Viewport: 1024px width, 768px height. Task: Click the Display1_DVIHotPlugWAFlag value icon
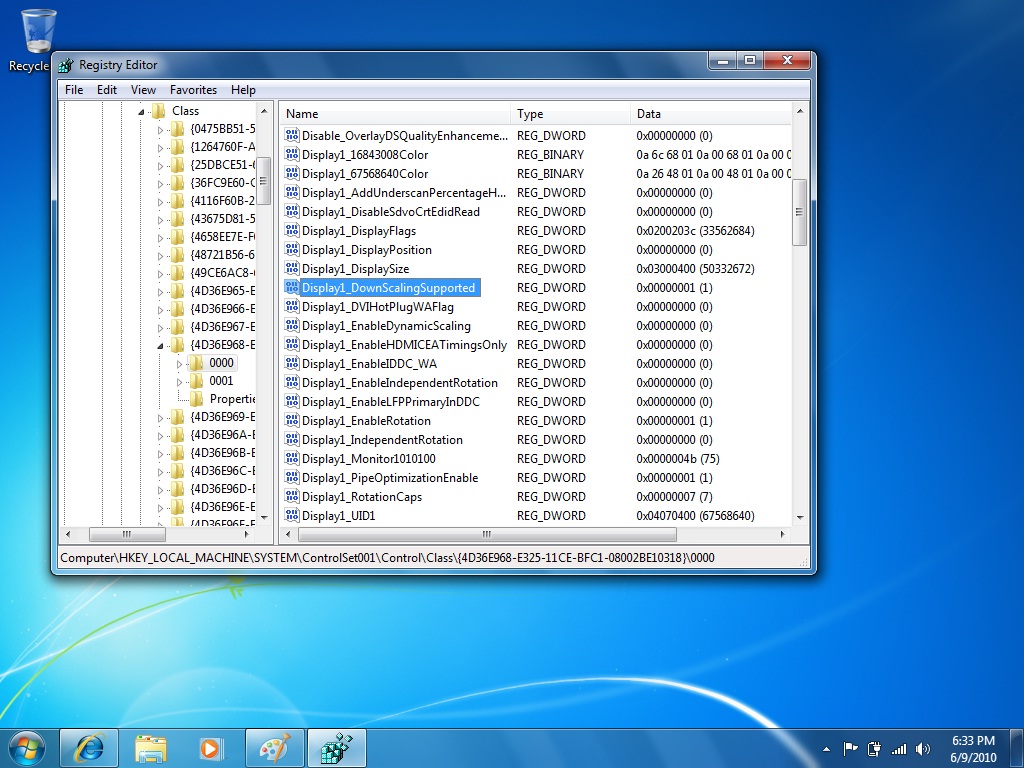click(292, 306)
